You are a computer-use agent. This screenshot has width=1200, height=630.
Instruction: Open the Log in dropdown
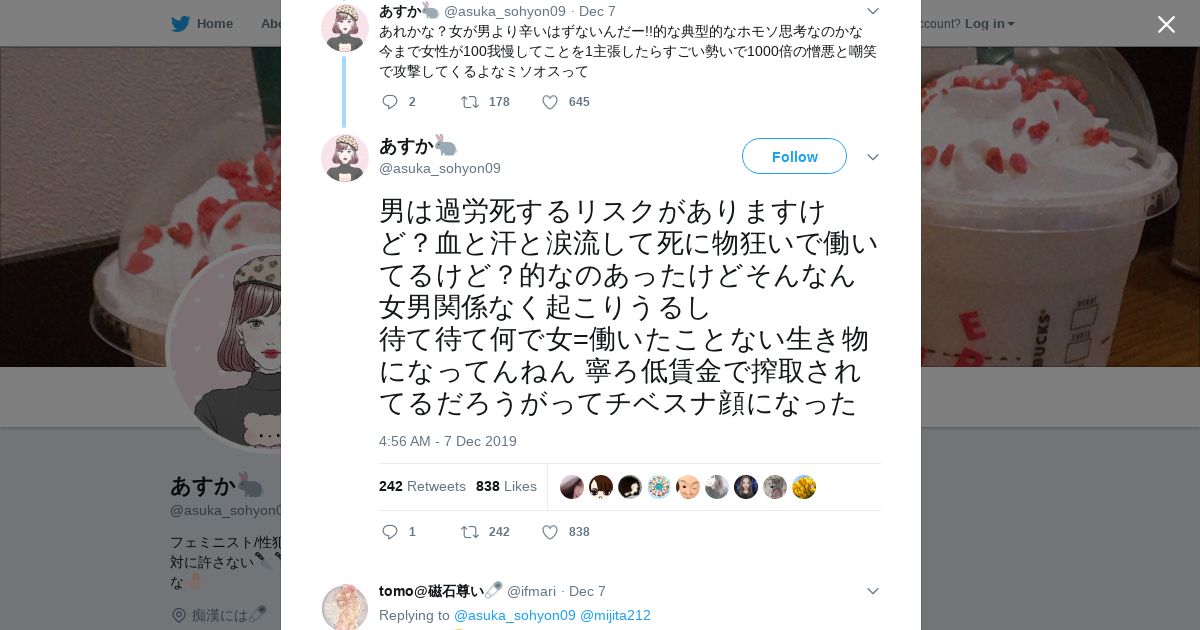coord(989,23)
